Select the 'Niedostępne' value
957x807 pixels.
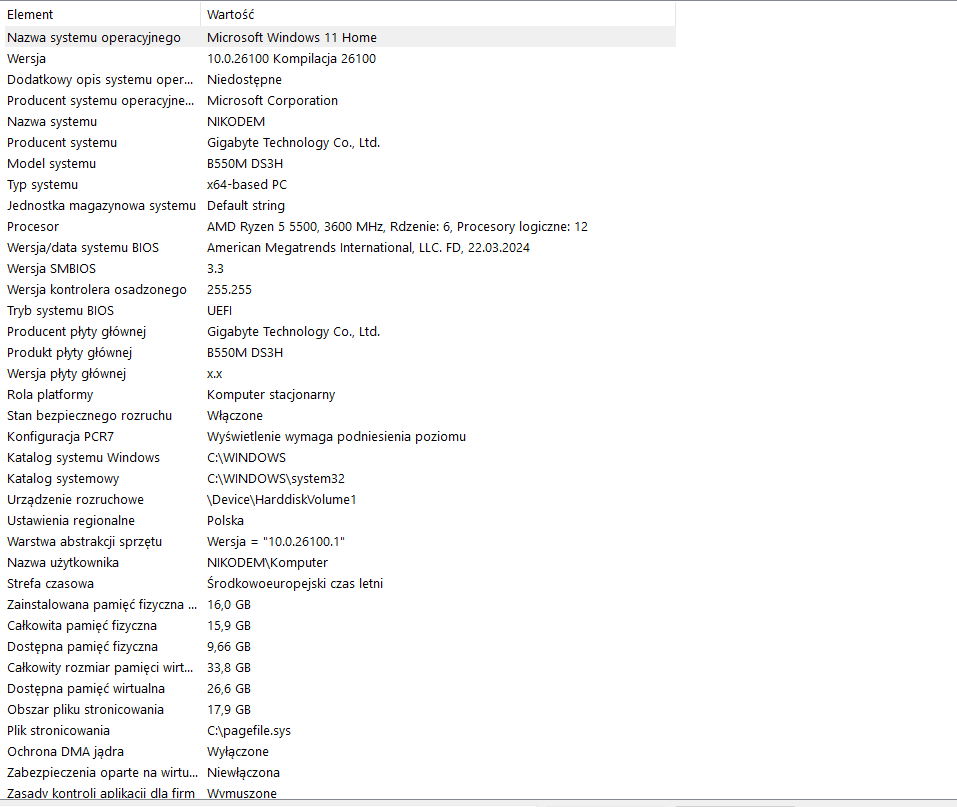244,80
